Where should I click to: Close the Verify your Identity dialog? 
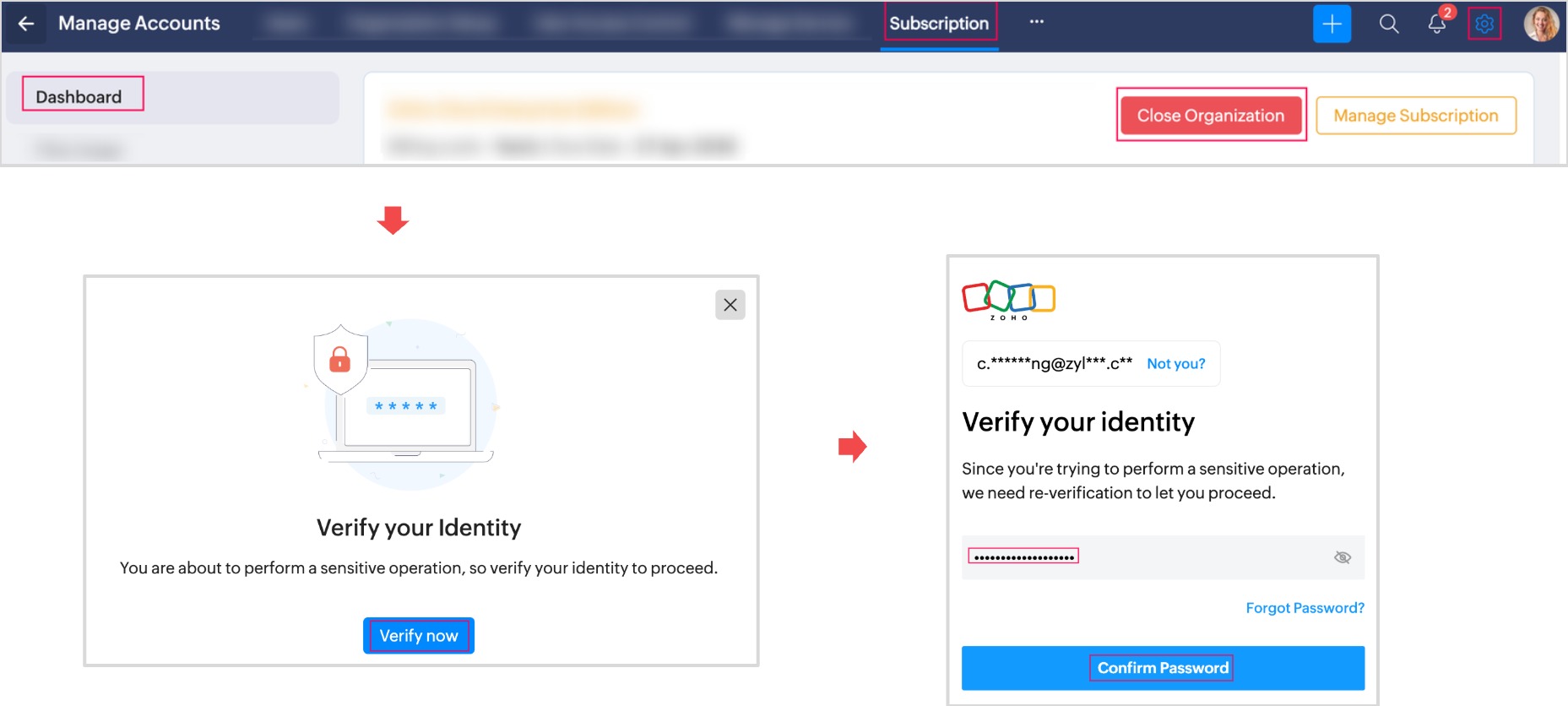(730, 305)
